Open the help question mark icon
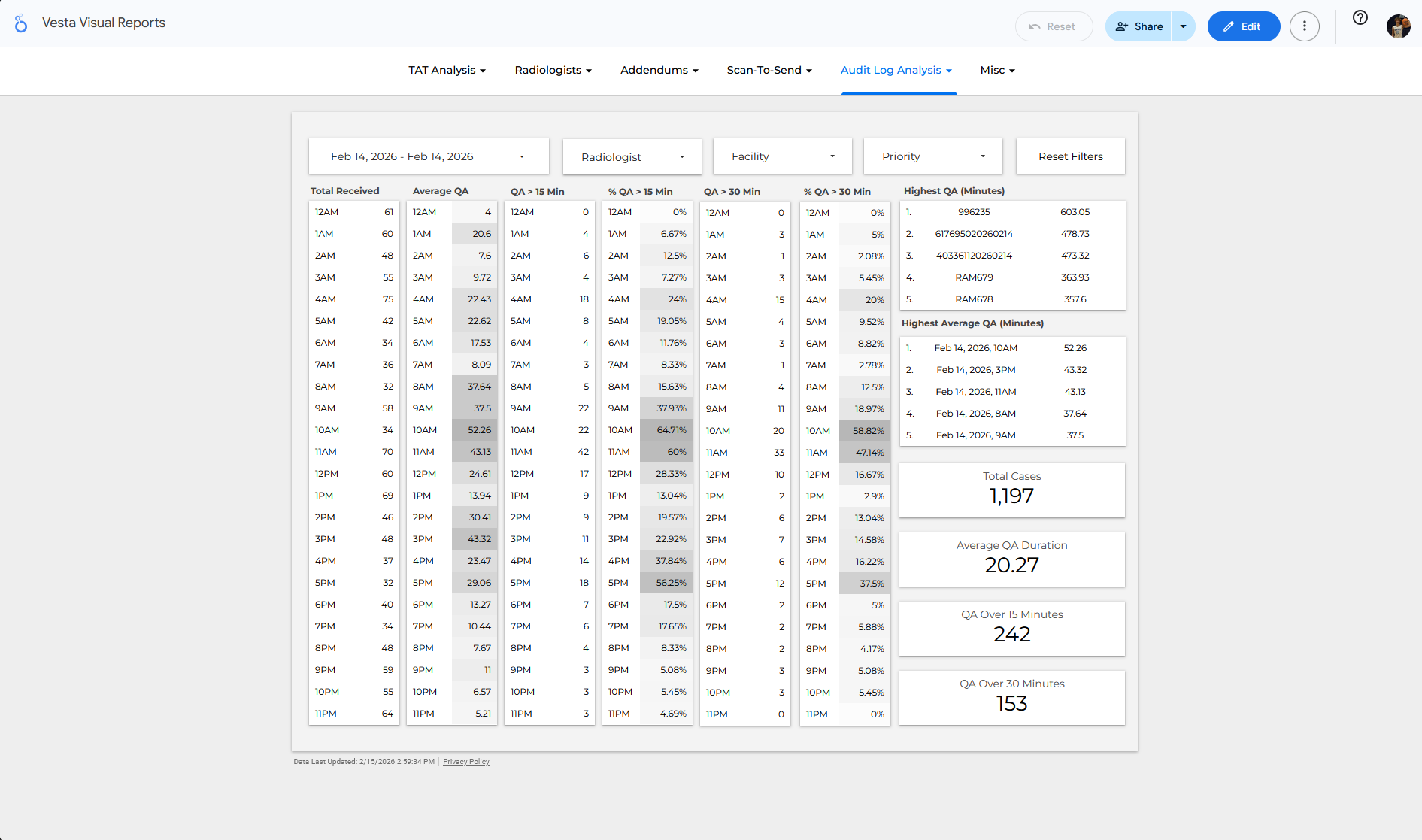Viewport: 1422px width, 840px height. coord(1359,18)
